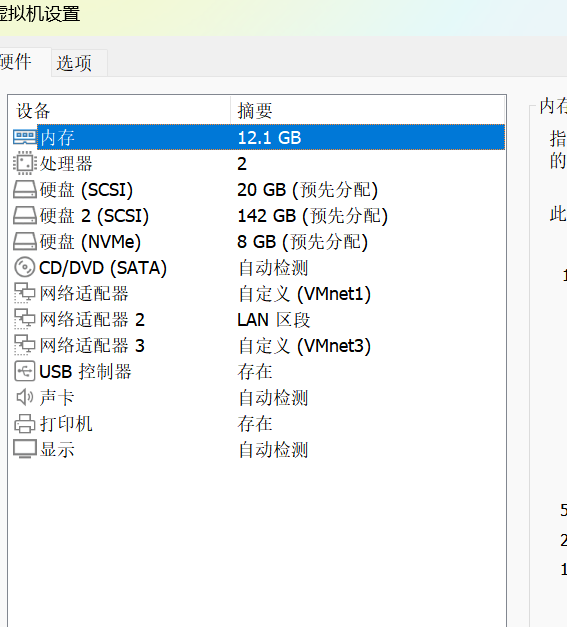
Task: Select the 硬盘 2 (SCSI) row
Action: click(x=259, y=215)
